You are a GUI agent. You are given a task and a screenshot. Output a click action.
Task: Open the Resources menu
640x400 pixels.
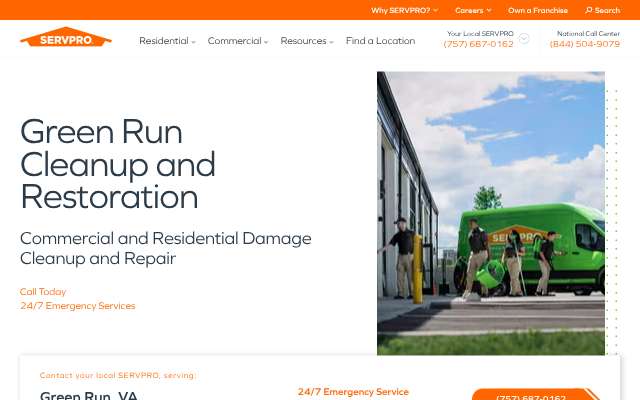click(x=307, y=41)
